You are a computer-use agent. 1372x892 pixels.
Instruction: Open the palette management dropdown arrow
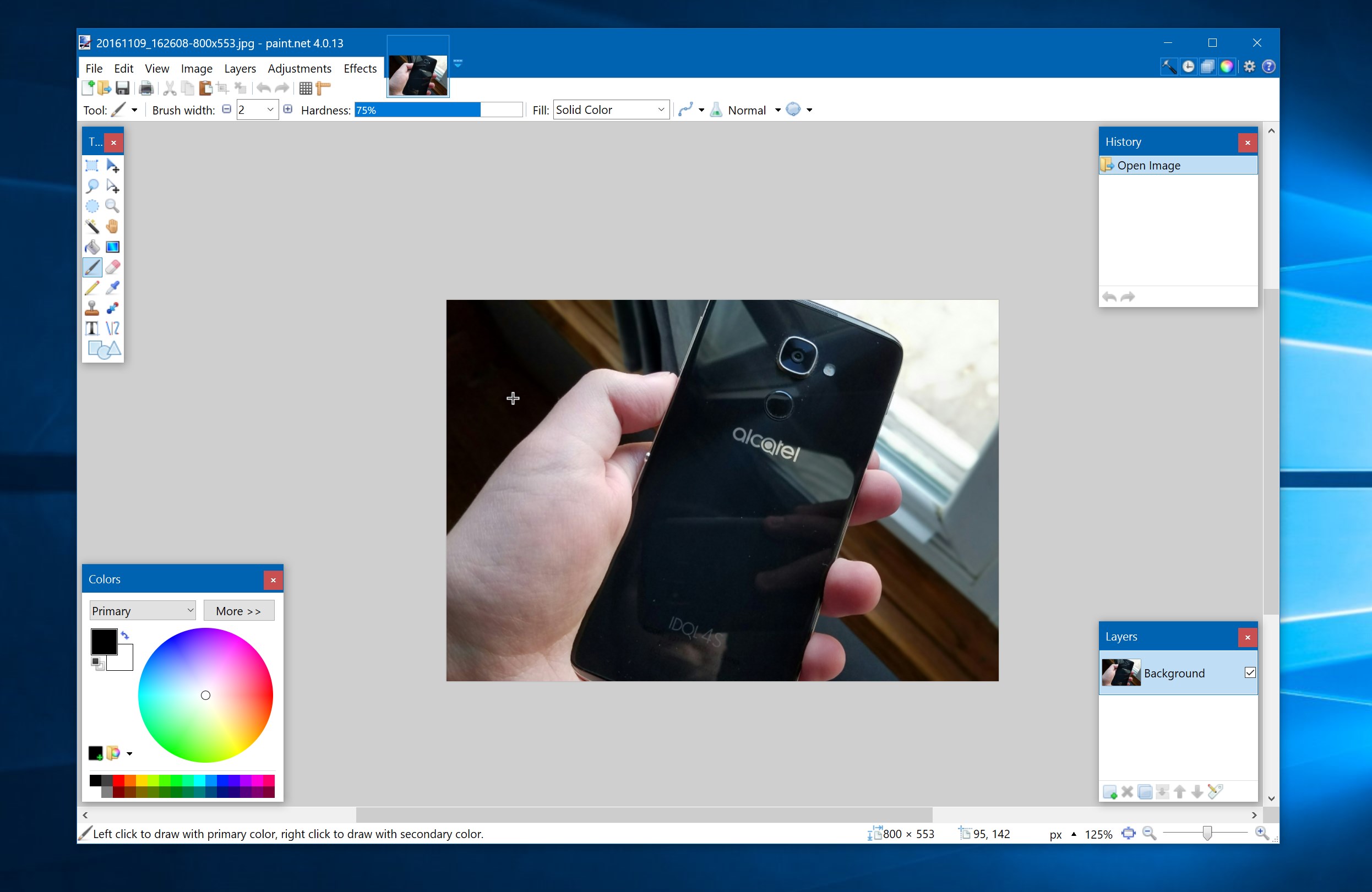pos(129,754)
